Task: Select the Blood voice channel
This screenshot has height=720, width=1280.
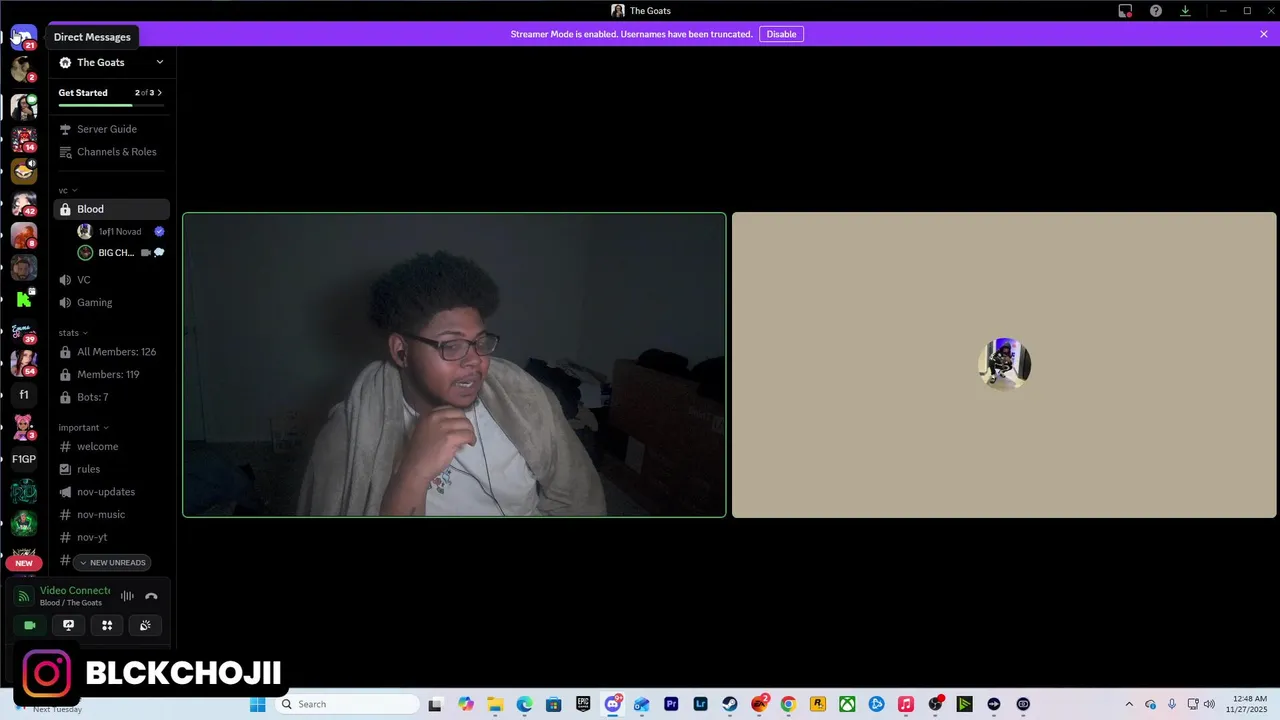Action: (x=111, y=209)
